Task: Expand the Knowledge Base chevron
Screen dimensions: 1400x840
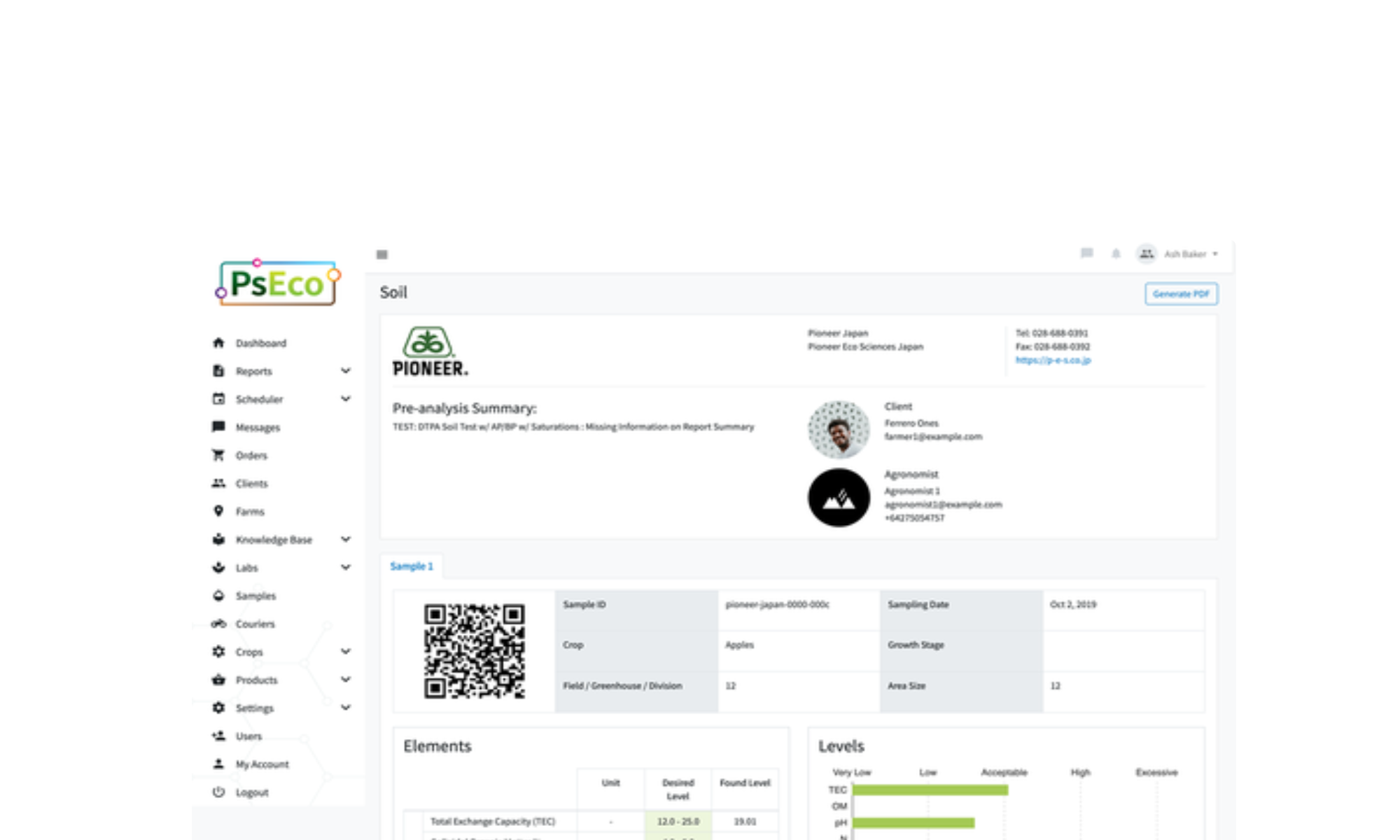Action: click(x=346, y=540)
